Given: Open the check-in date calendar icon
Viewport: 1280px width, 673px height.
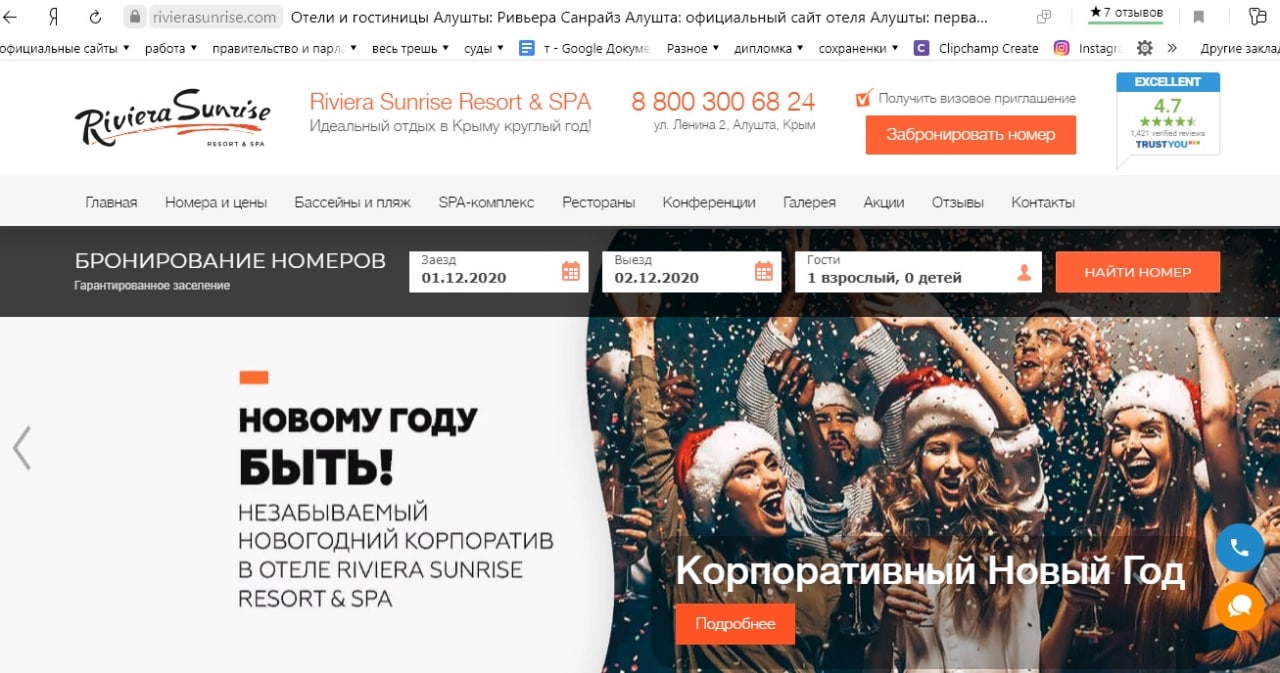Looking at the screenshot, I should tap(571, 271).
